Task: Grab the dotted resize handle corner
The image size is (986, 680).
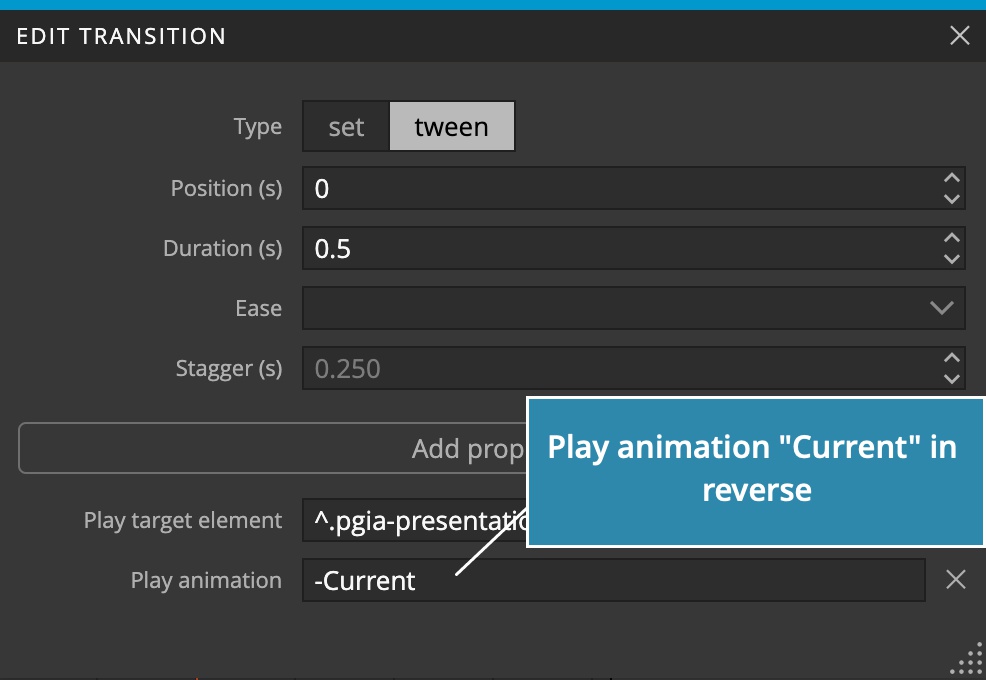Action: [969, 659]
